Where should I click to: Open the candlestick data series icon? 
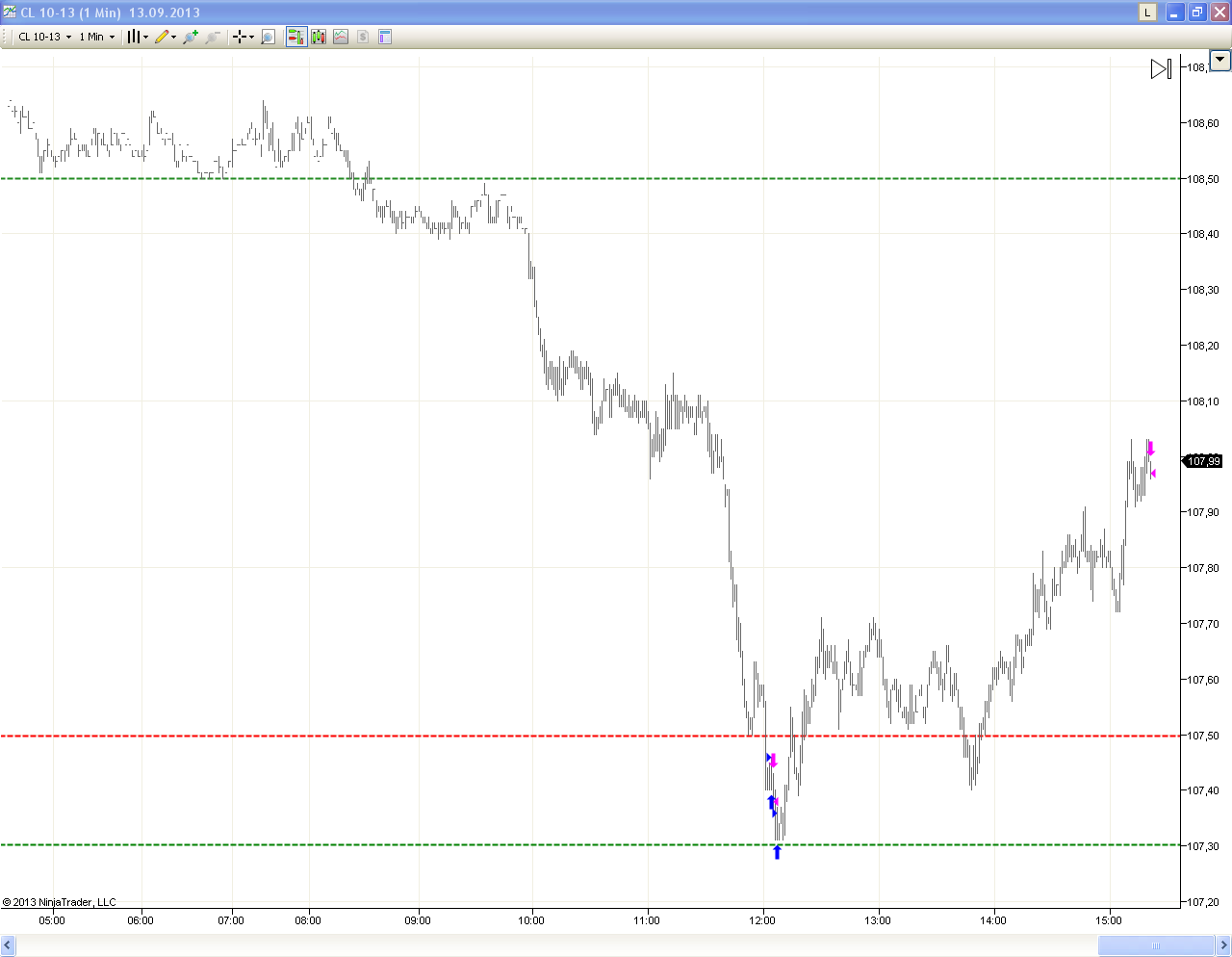click(319, 37)
